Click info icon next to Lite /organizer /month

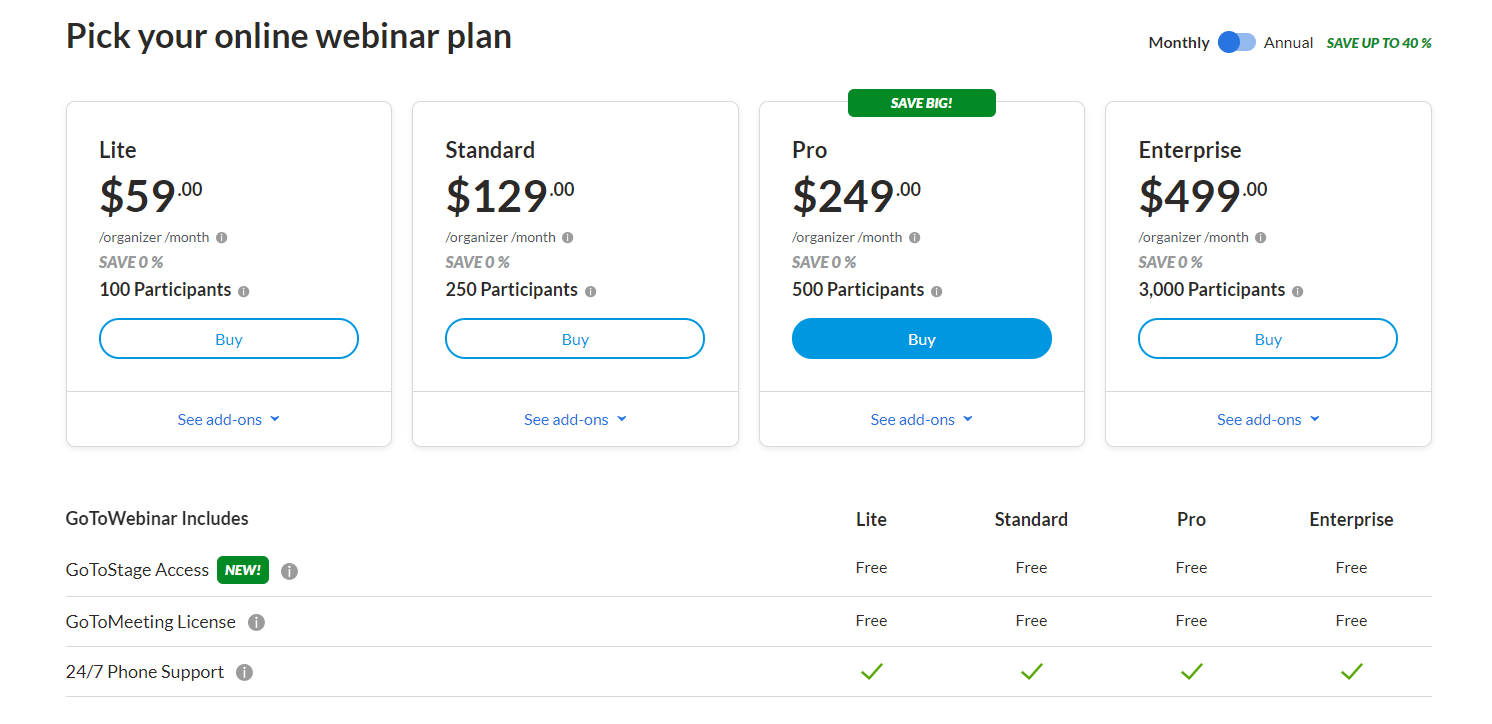(222, 238)
